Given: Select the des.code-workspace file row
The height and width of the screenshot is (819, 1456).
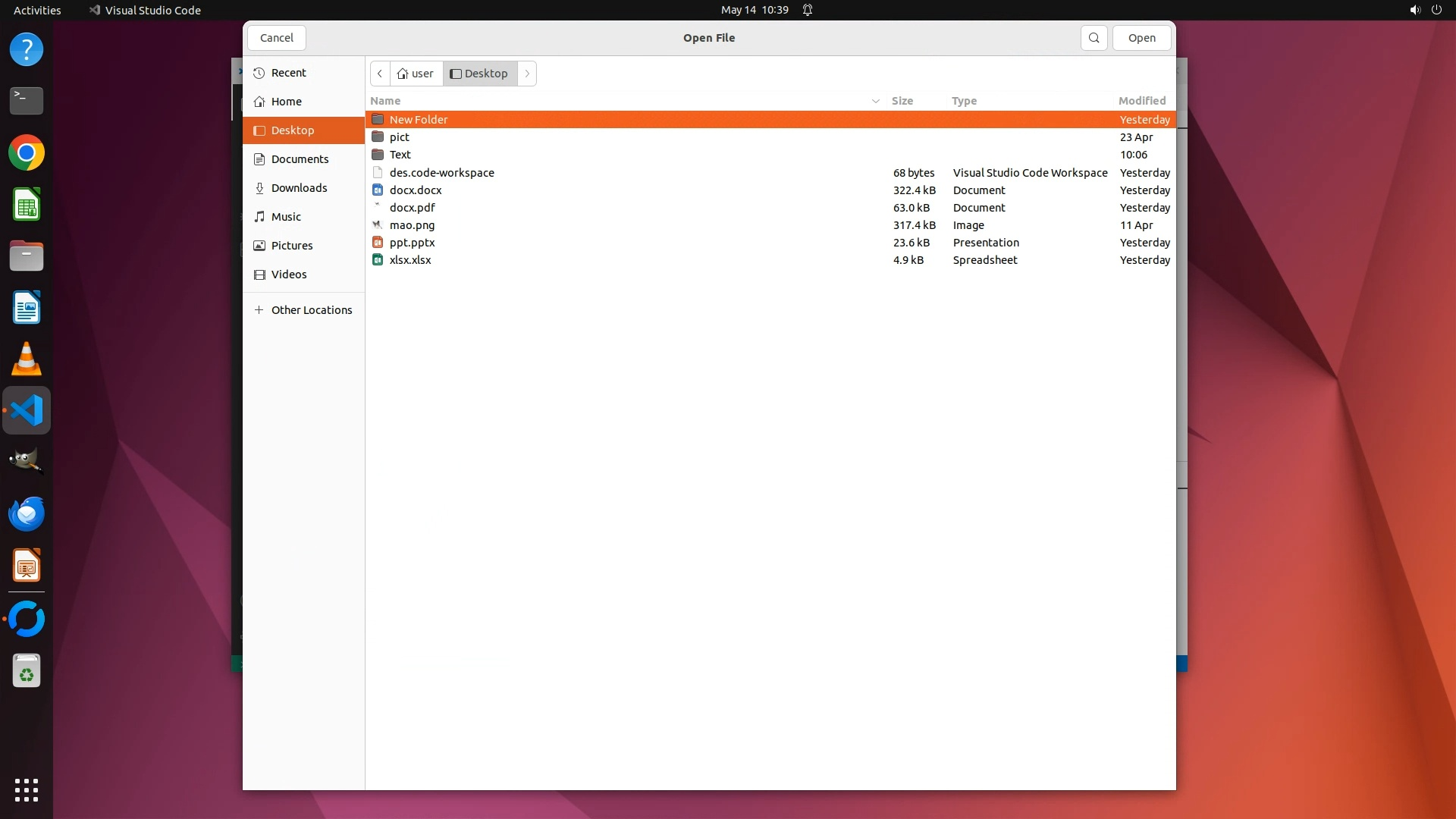Looking at the screenshot, I should (x=441, y=173).
